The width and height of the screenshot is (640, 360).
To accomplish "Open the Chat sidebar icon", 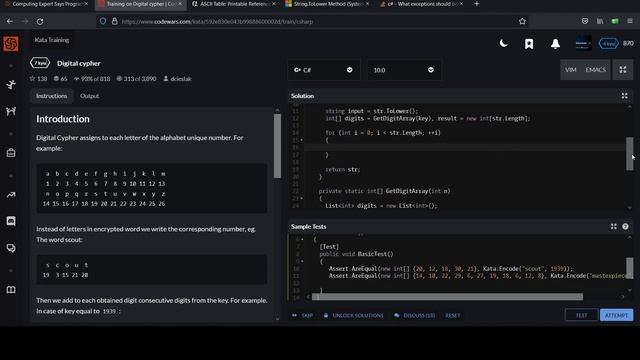I will [11, 221].
